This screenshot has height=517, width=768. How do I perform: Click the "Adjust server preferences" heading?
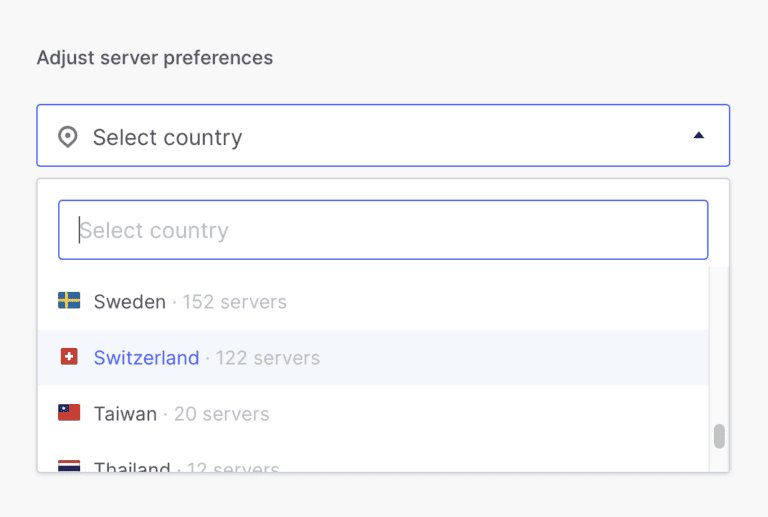(155, 57)
